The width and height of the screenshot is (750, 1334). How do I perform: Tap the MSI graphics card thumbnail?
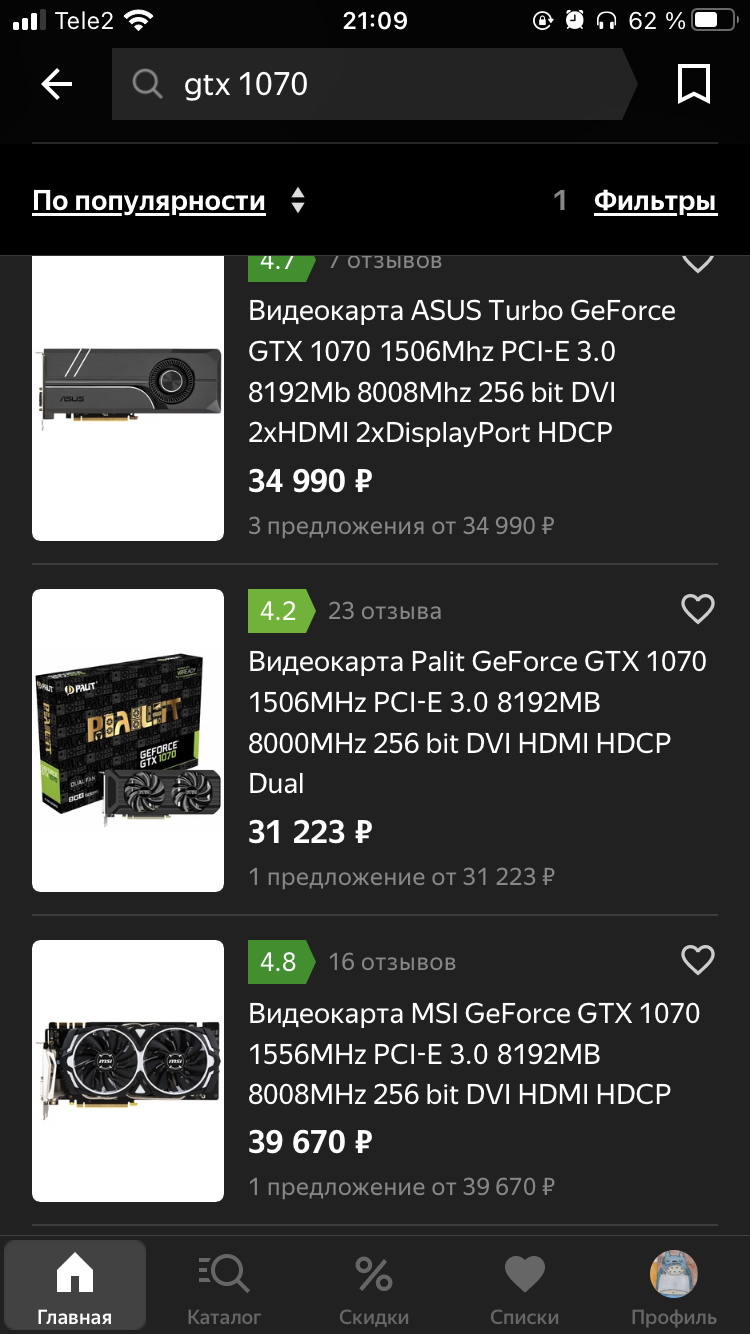pos(128,1070)
